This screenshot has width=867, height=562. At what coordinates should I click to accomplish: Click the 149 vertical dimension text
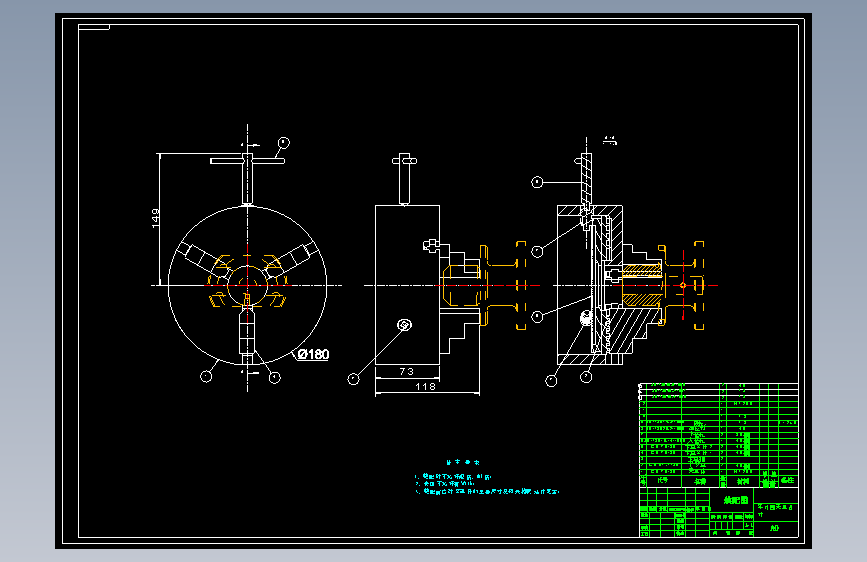click(156, 218)
